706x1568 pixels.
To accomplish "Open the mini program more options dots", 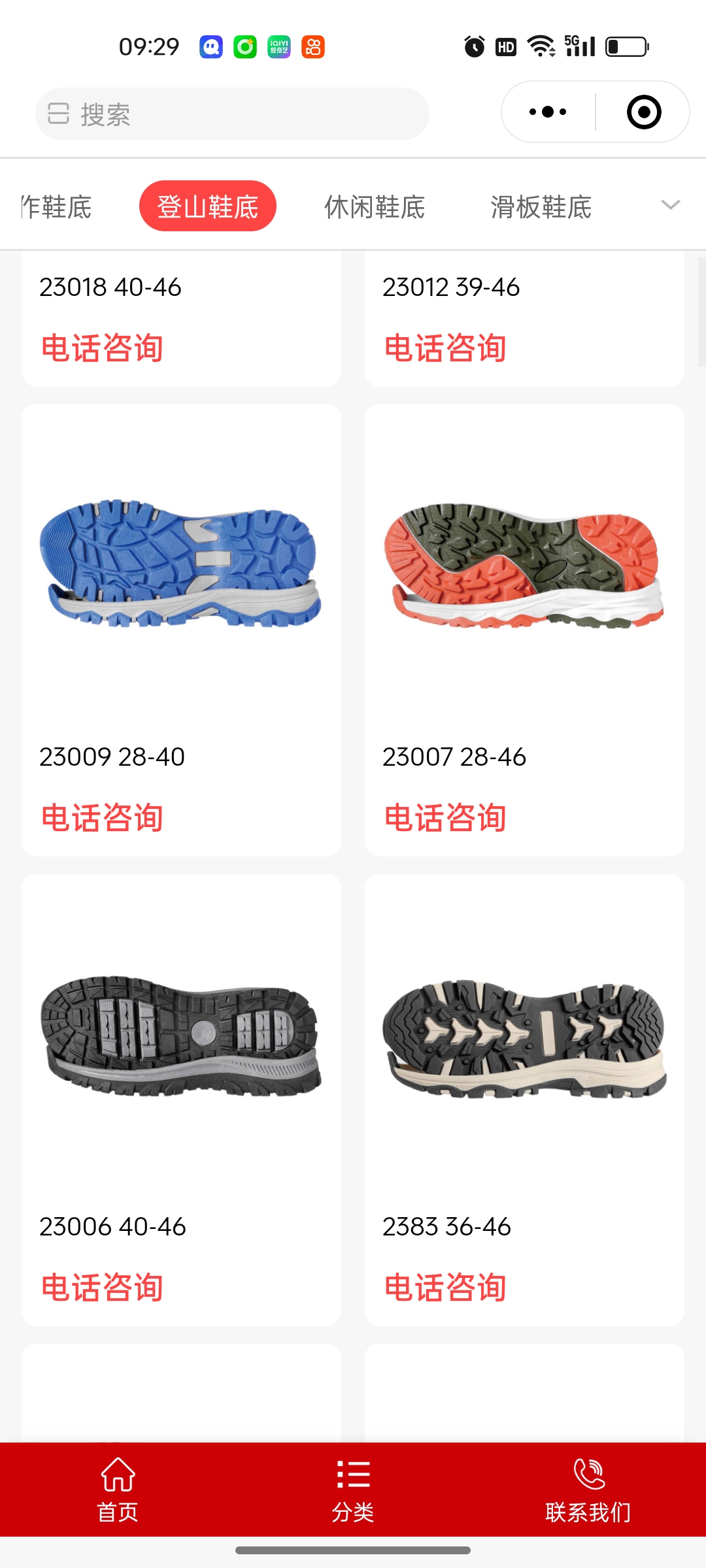I will [548, 112].
